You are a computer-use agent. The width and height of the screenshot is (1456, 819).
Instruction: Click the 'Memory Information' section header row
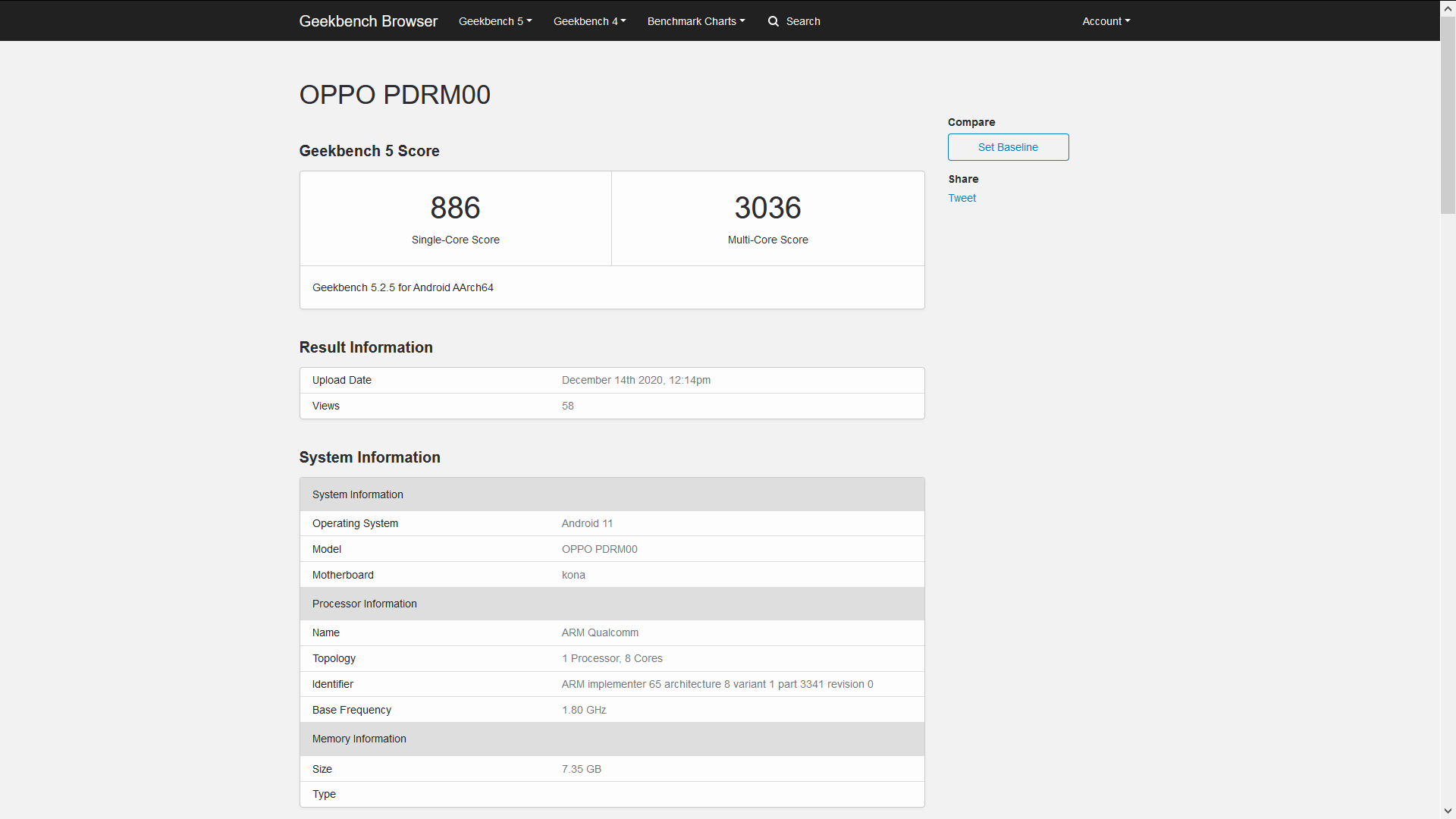pyautogui.click(x=612, y=739)
